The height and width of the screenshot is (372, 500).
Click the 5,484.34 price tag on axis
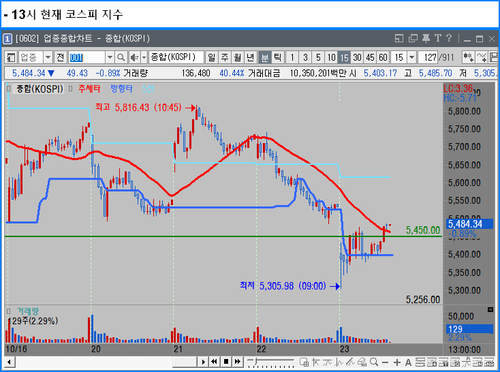(x=470, y=224)
